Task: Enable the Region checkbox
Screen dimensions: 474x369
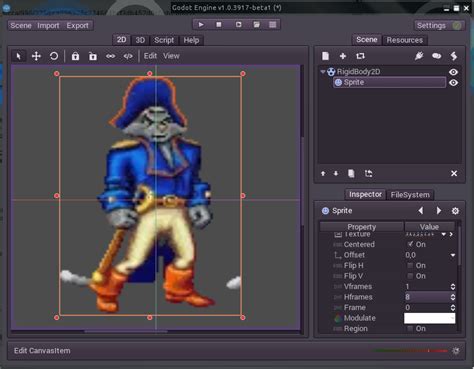Action: 410,329
